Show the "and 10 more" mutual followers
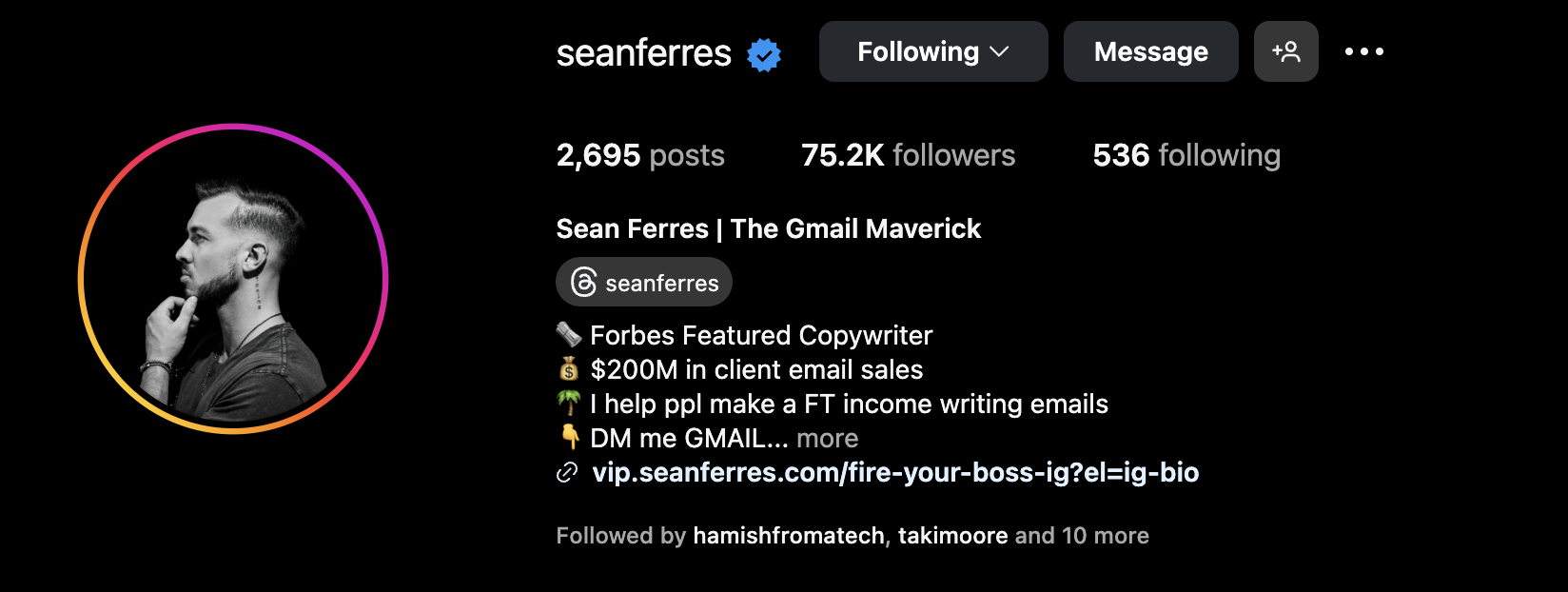 [1082, 536]
